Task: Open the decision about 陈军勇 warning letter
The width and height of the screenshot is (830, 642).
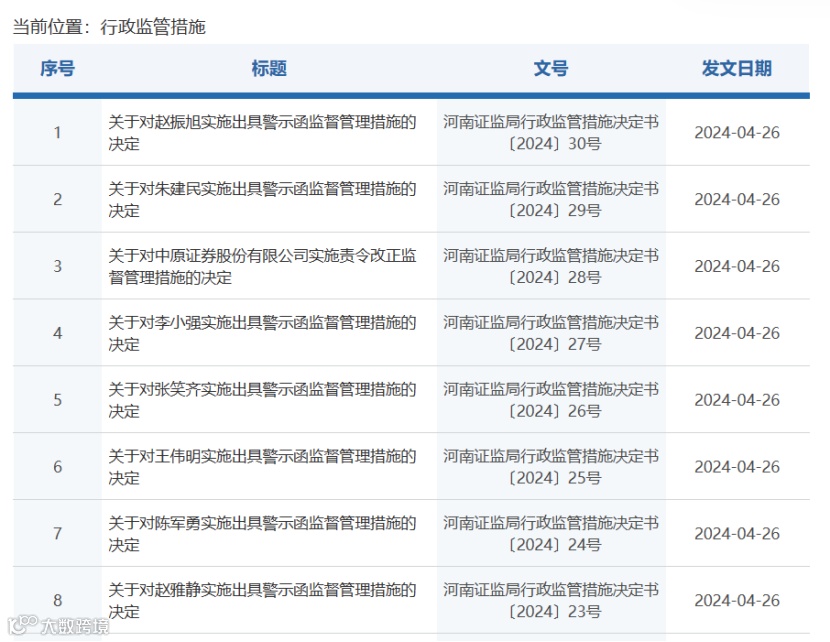Action: pos(262,534)
